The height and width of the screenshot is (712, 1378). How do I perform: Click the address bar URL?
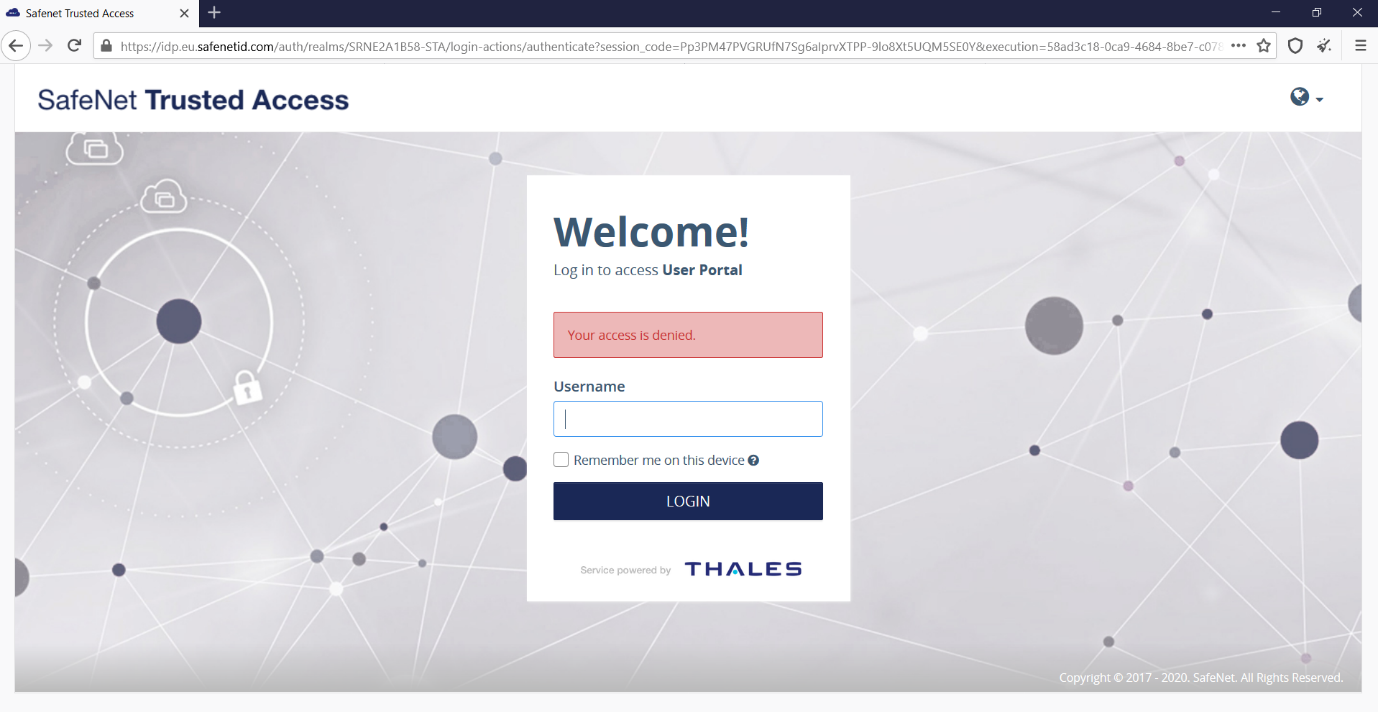(670, 46)
